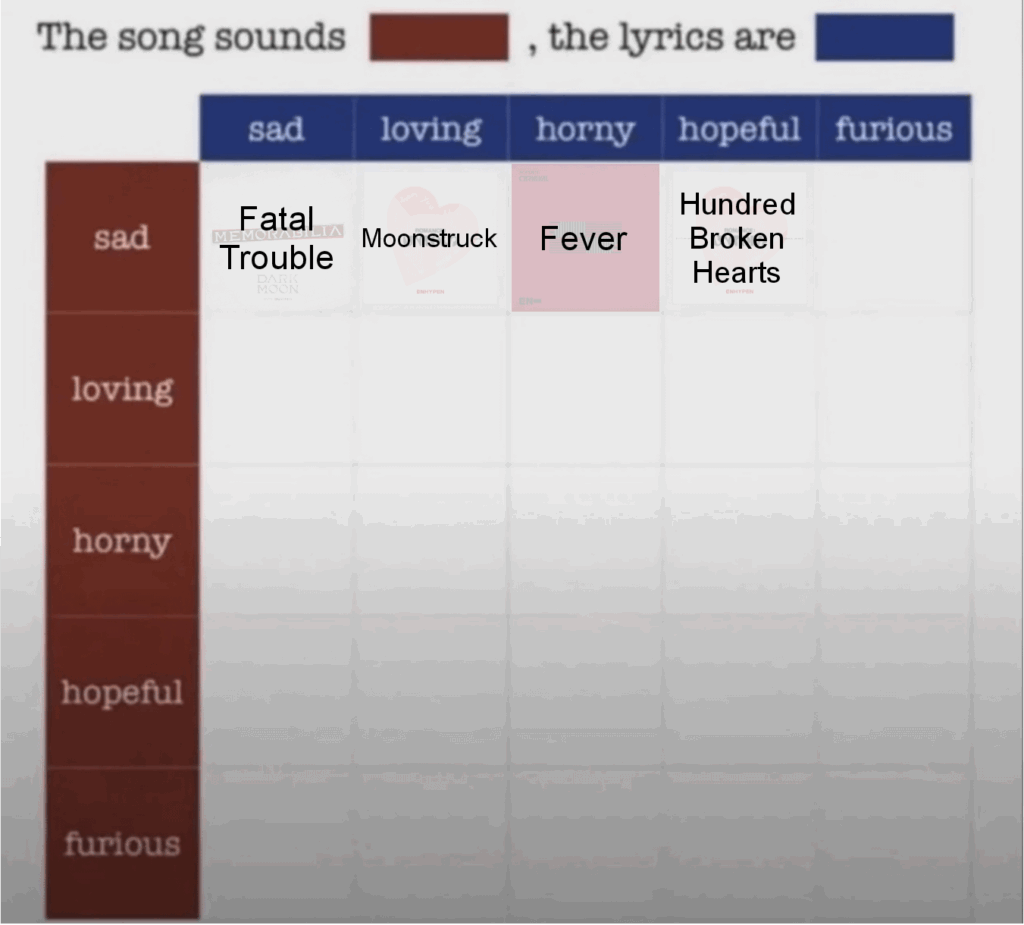Open the 'Fatal Trouble' album cell
This screenshot has height=925, width=1024.
click(277, 238)
